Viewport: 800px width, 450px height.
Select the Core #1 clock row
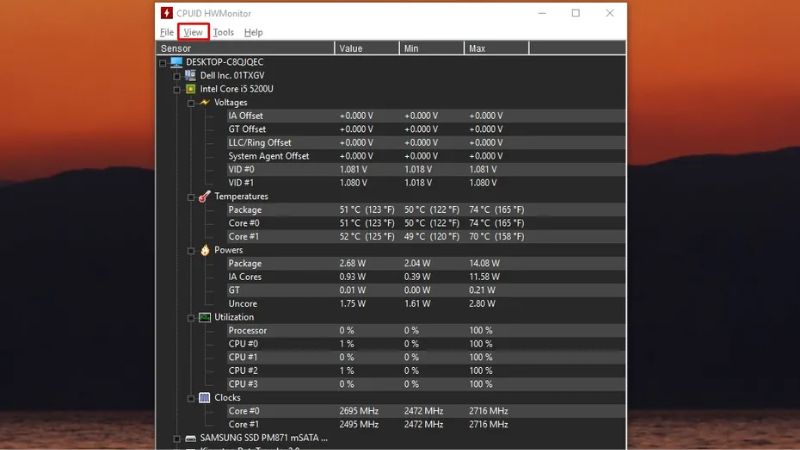pyautogui.click(x=426, y=424)
